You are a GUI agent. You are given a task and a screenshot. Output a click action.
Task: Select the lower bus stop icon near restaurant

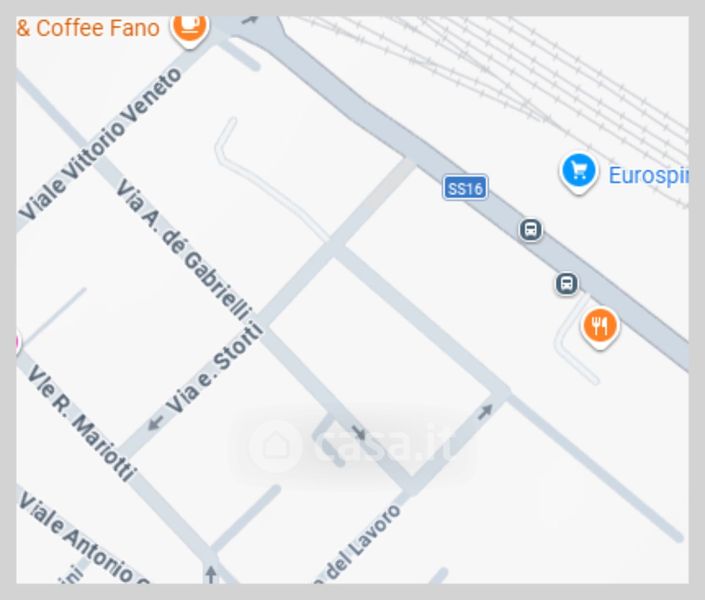(567, 284)
